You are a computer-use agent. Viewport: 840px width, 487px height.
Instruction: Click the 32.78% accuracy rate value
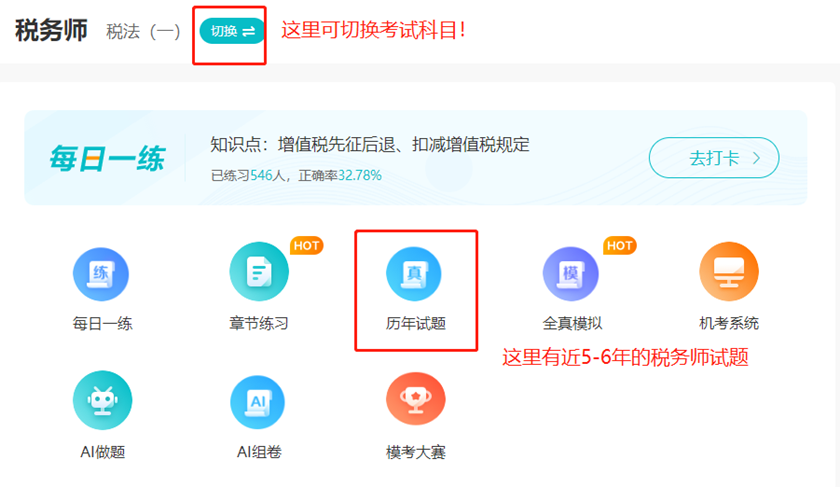click(359, 176)
